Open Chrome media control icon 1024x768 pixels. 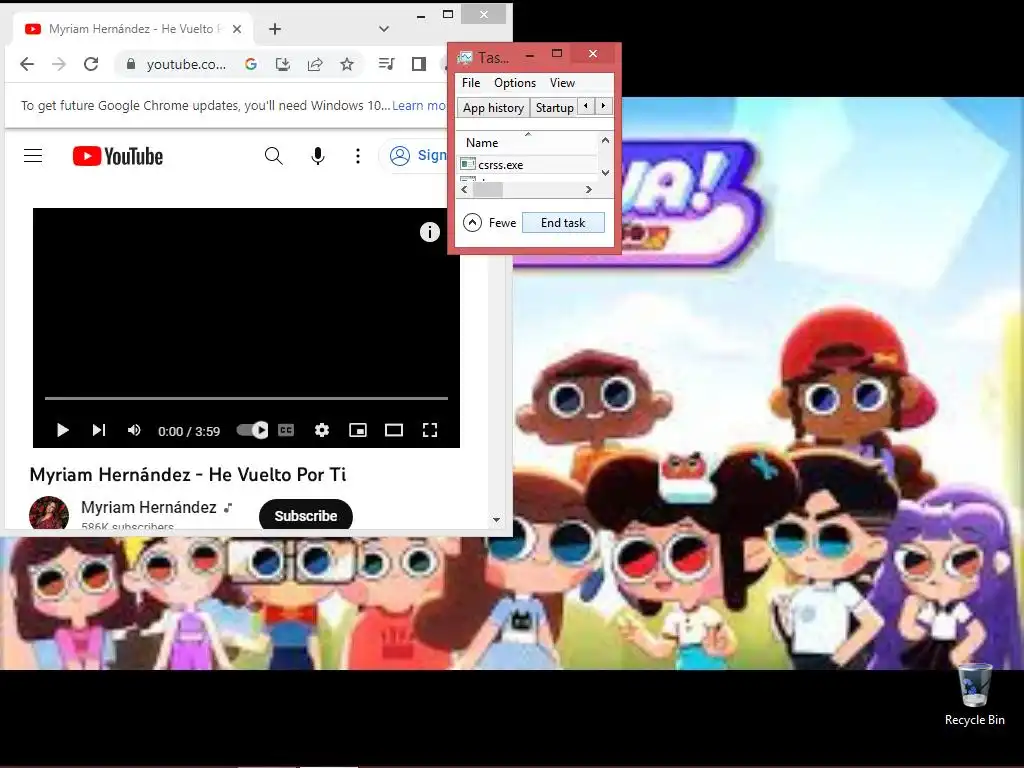[x=387, y=64]
